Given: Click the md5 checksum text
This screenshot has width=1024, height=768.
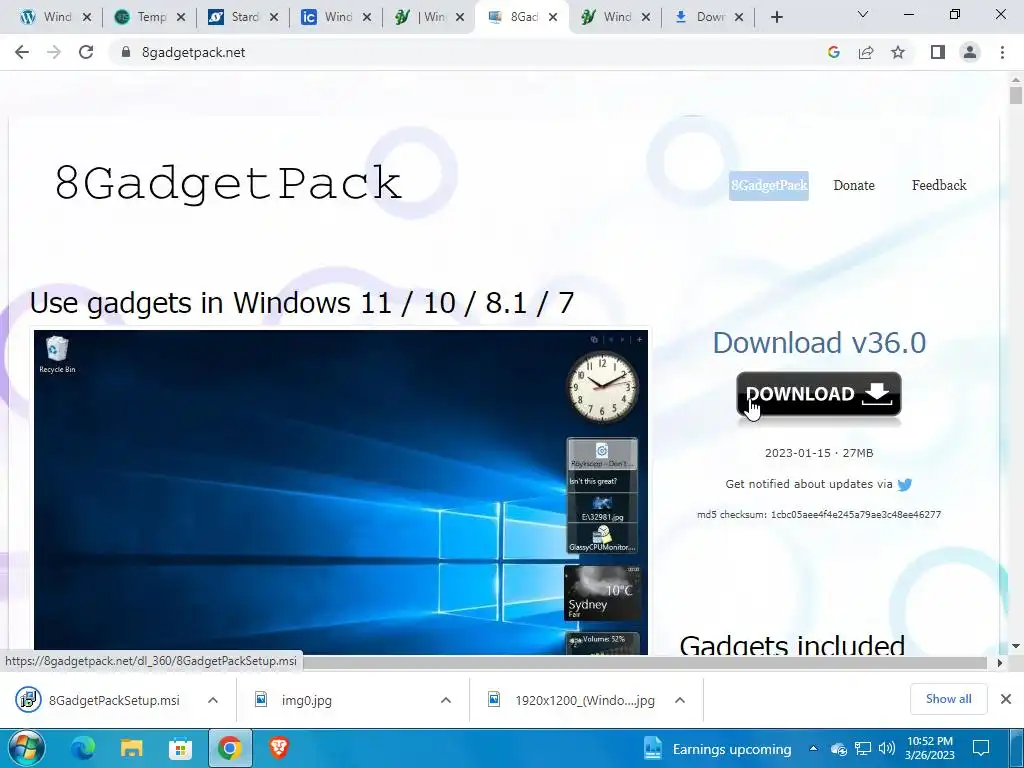Looking at the screenshot, I should coord(819,515).
